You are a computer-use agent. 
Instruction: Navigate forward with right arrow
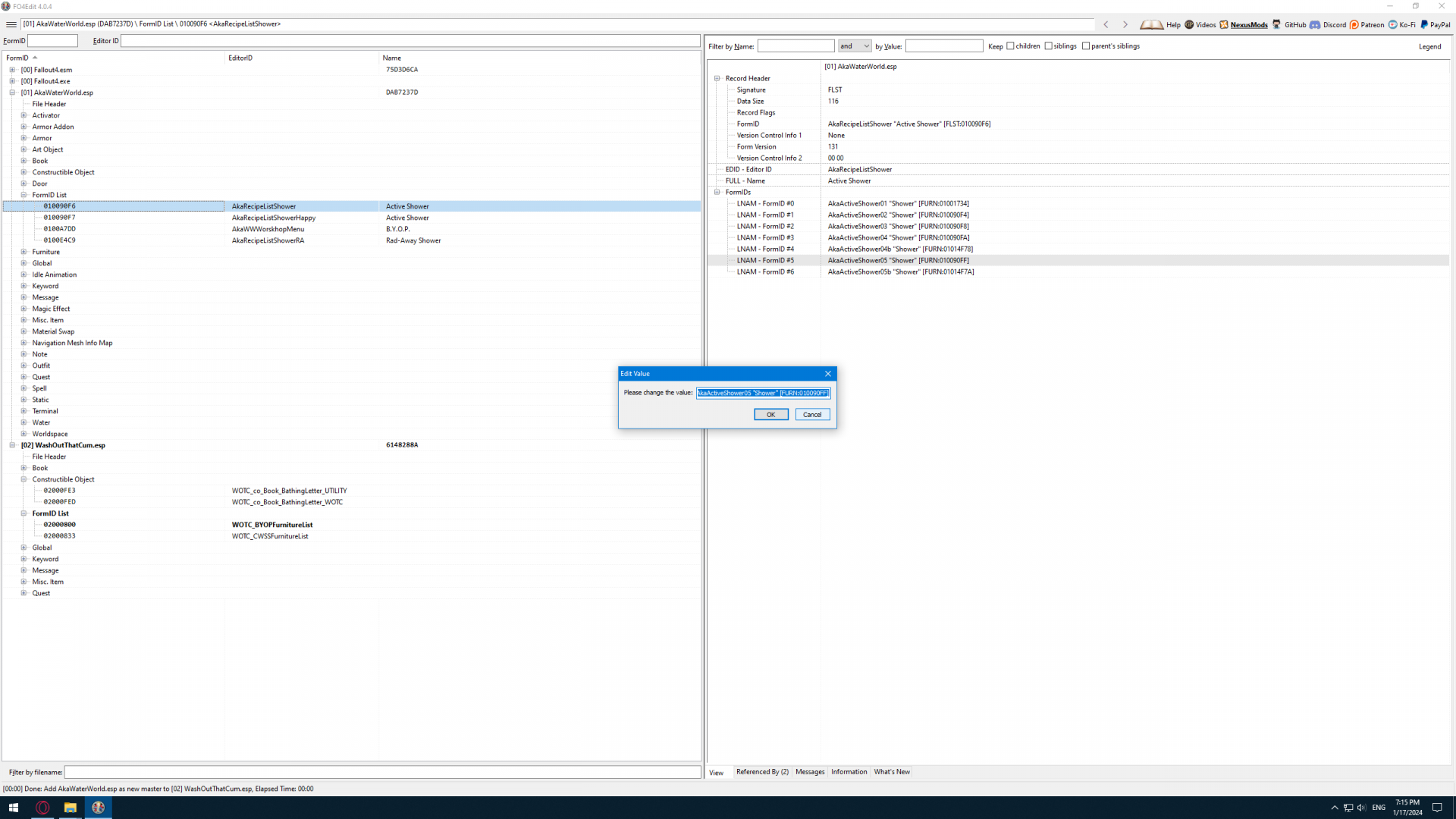pyautogui.click(x=1125, y=24)
